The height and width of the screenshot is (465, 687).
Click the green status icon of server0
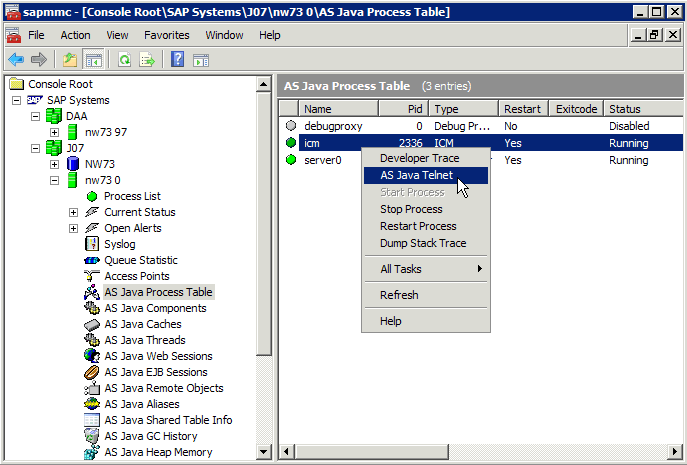(x=290, y=160)
